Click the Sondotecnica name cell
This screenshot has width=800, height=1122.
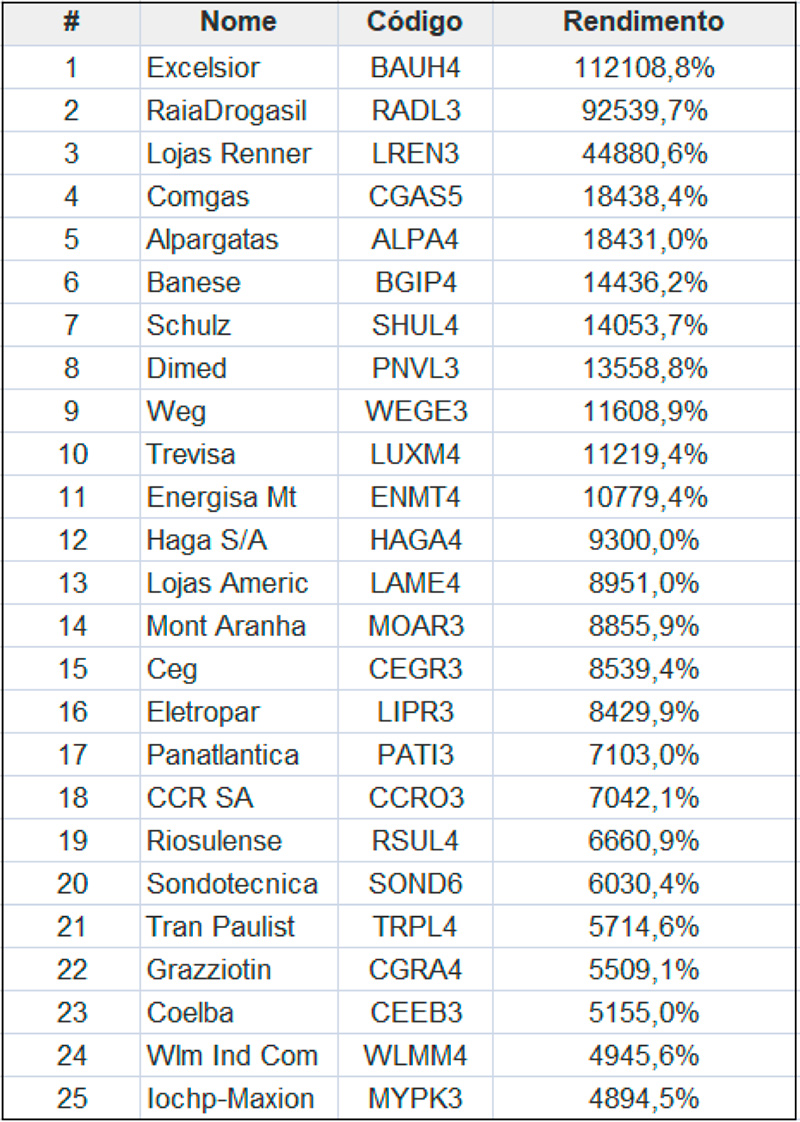pyautogui.click(x=232, y=884)
